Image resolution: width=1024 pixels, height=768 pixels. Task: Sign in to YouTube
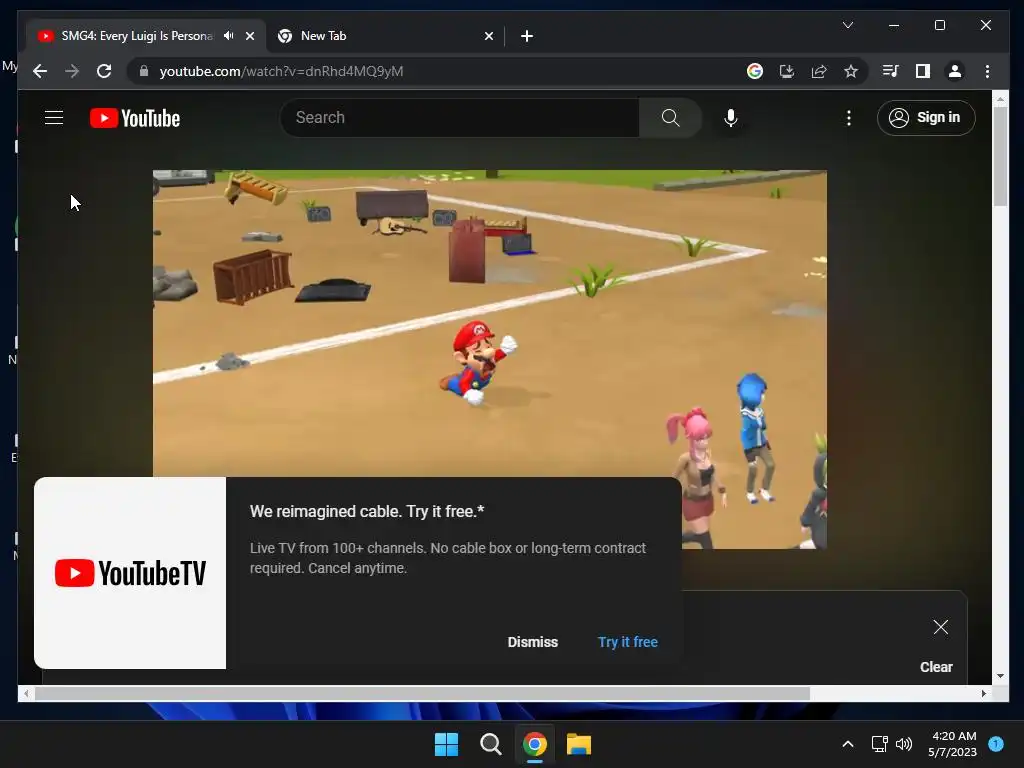926,118
